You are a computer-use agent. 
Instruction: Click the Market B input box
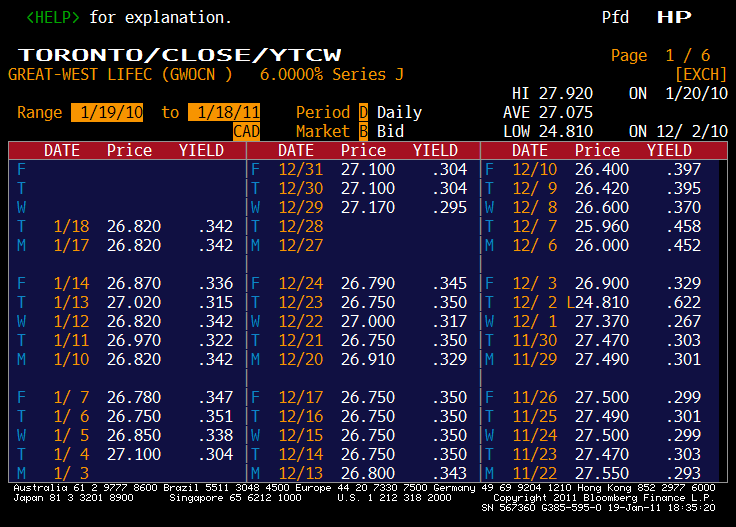click(364, 131)
